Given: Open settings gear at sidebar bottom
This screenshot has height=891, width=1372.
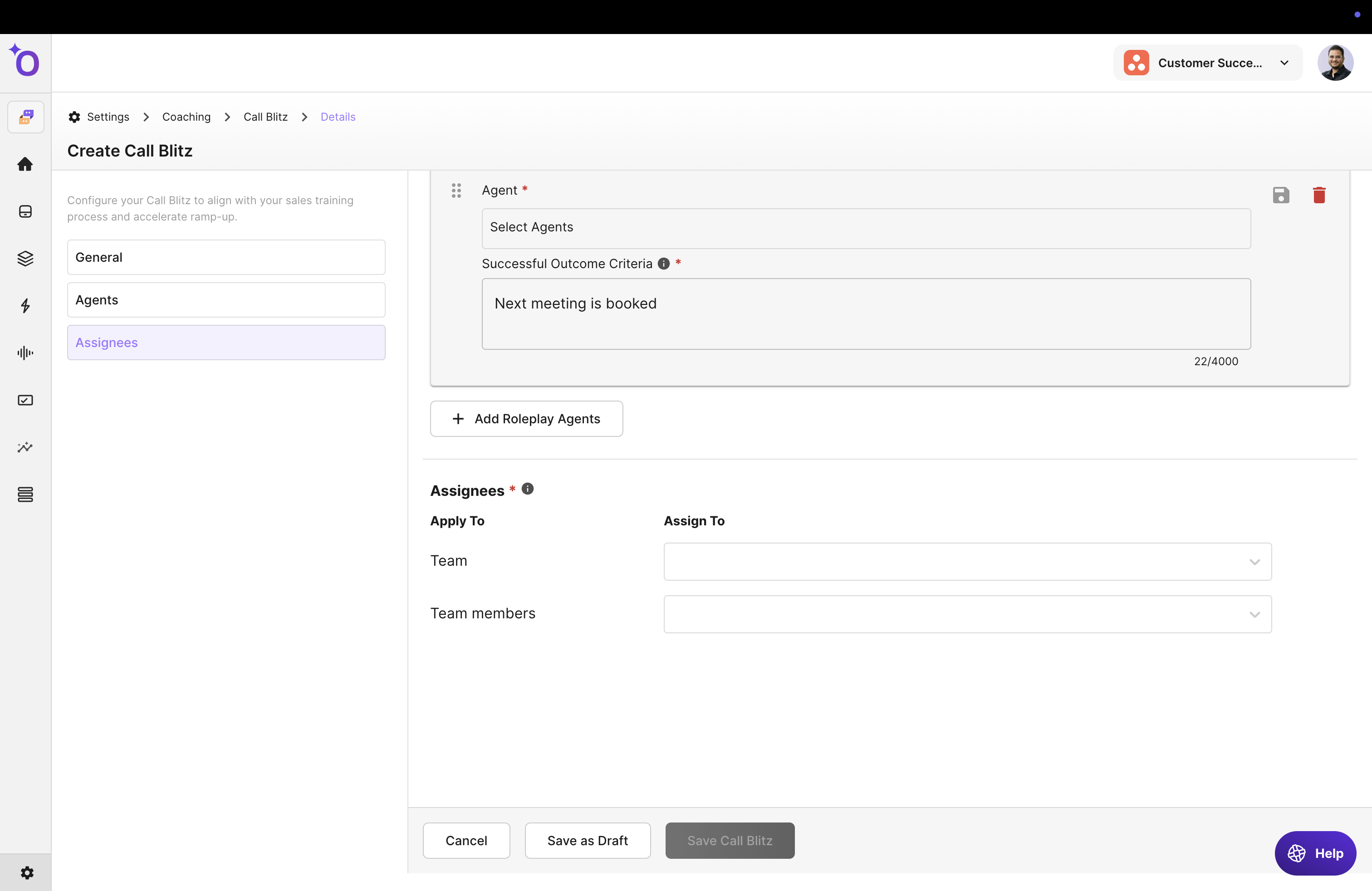Looking at the screenshot, I should [x=26, y=872].
